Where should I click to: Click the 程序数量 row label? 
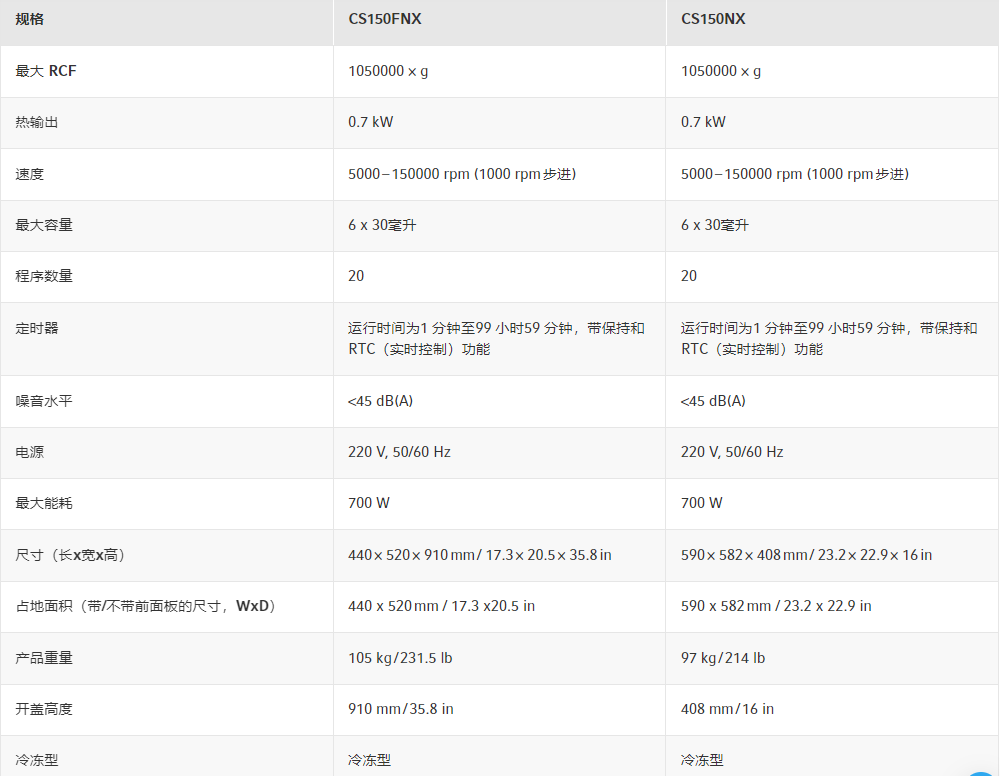click(44, 276)
